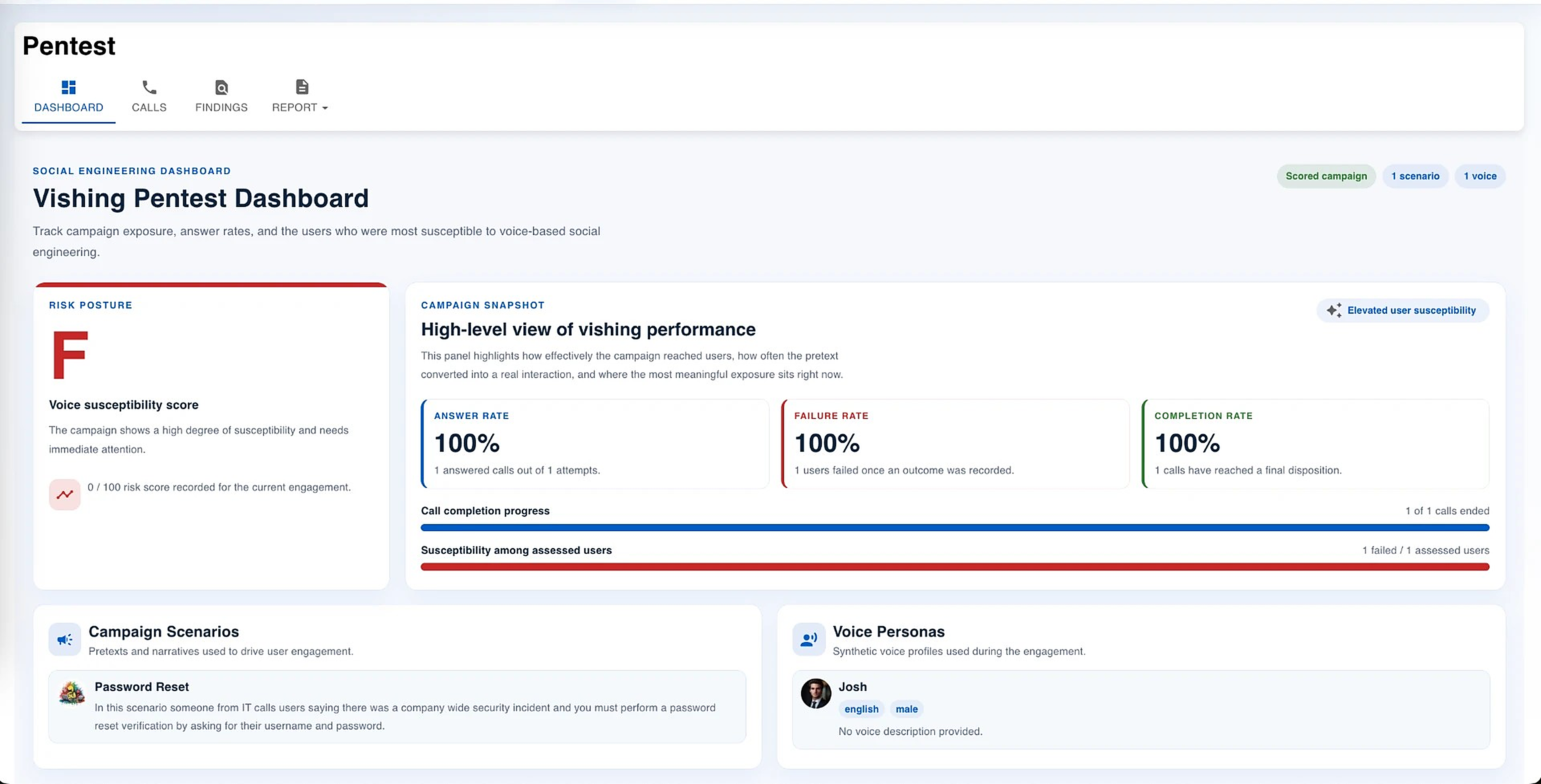Click the sparkle icon beside Elevated susceptibility
This screenshot has width=1541, height=784.
click(1334, 311)
